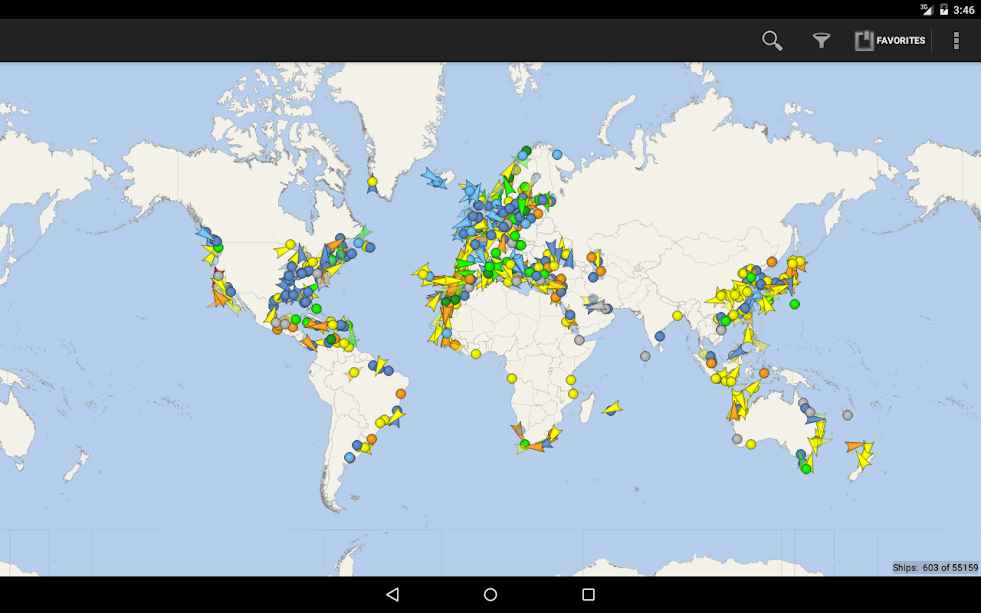Select blue ship marker at India's southern tip

659,337
